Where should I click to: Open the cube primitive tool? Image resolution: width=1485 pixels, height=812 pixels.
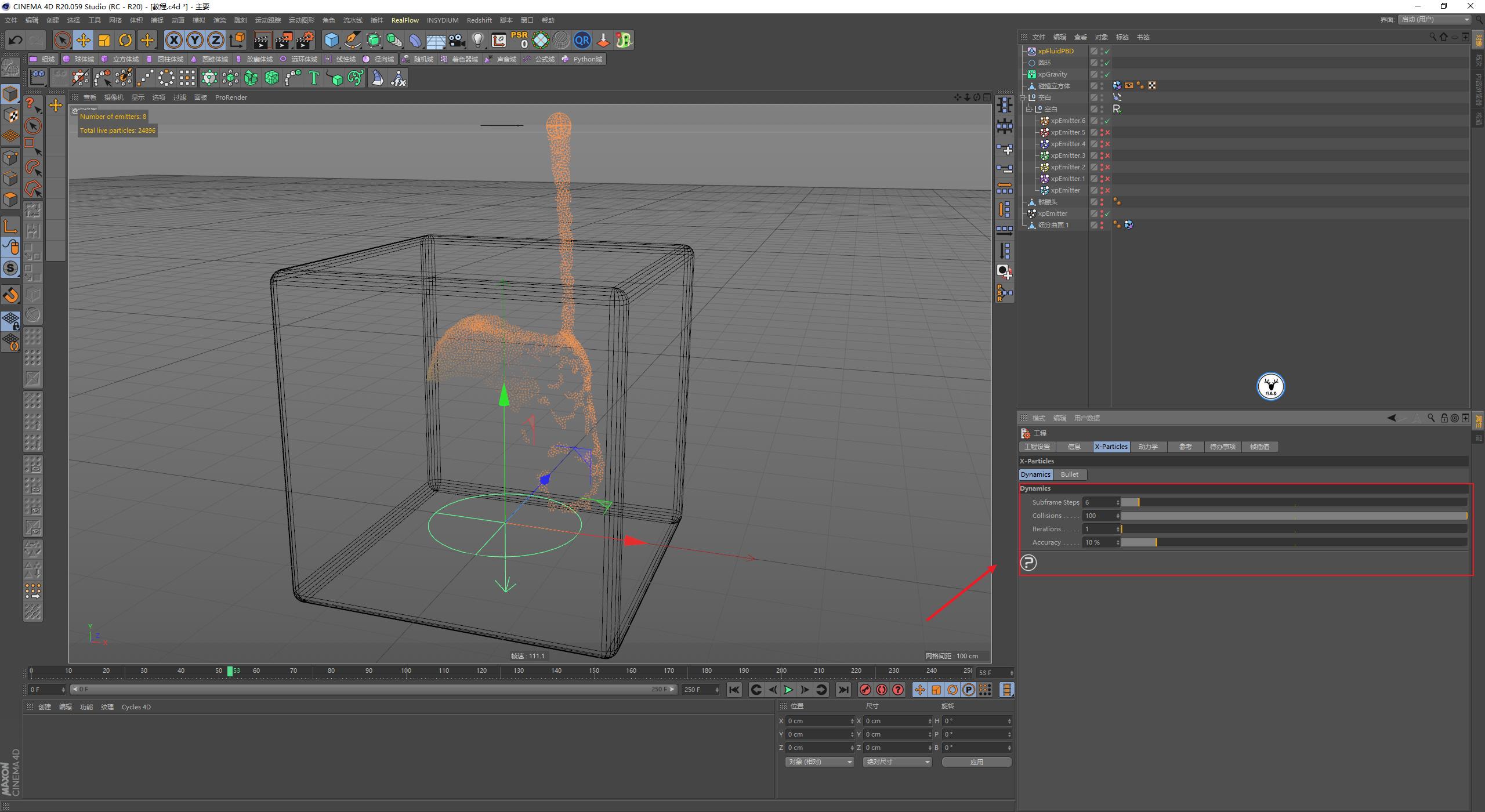click(331, 40)
